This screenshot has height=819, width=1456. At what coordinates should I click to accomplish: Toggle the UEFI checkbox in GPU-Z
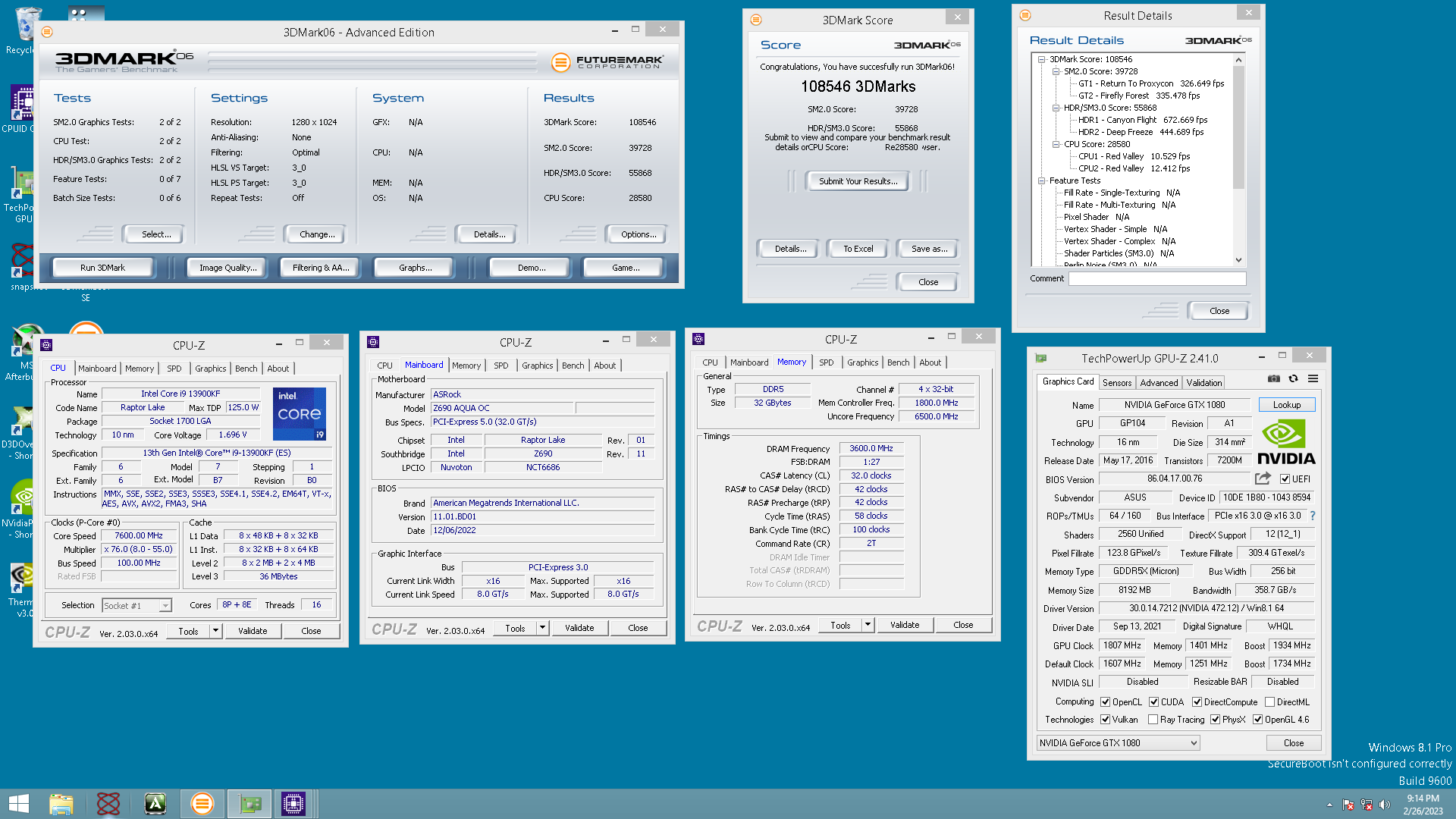tap(1285, 479)
